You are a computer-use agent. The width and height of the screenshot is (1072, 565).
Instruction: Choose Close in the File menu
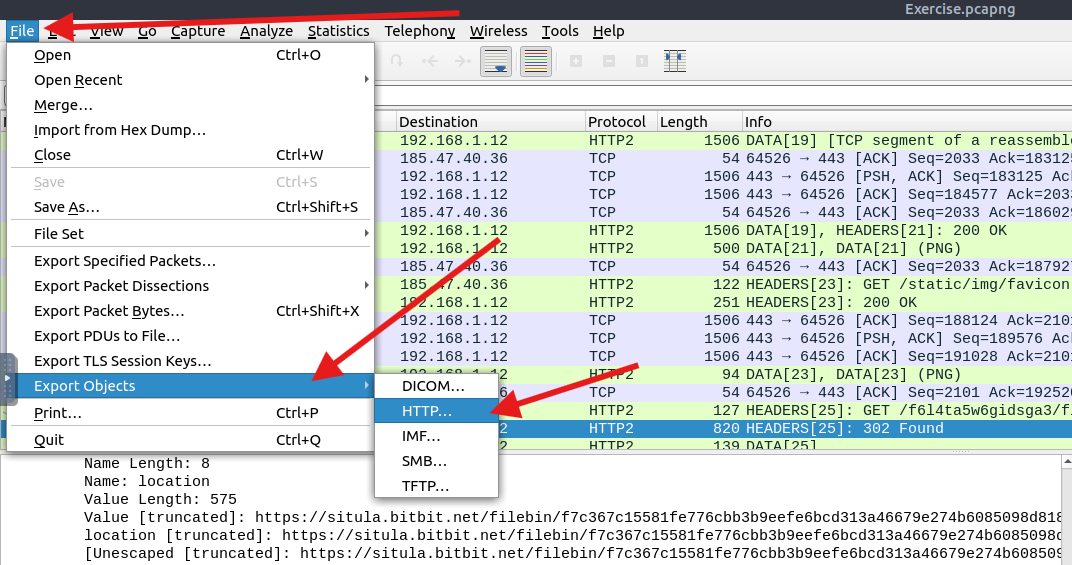pos(191,155)
